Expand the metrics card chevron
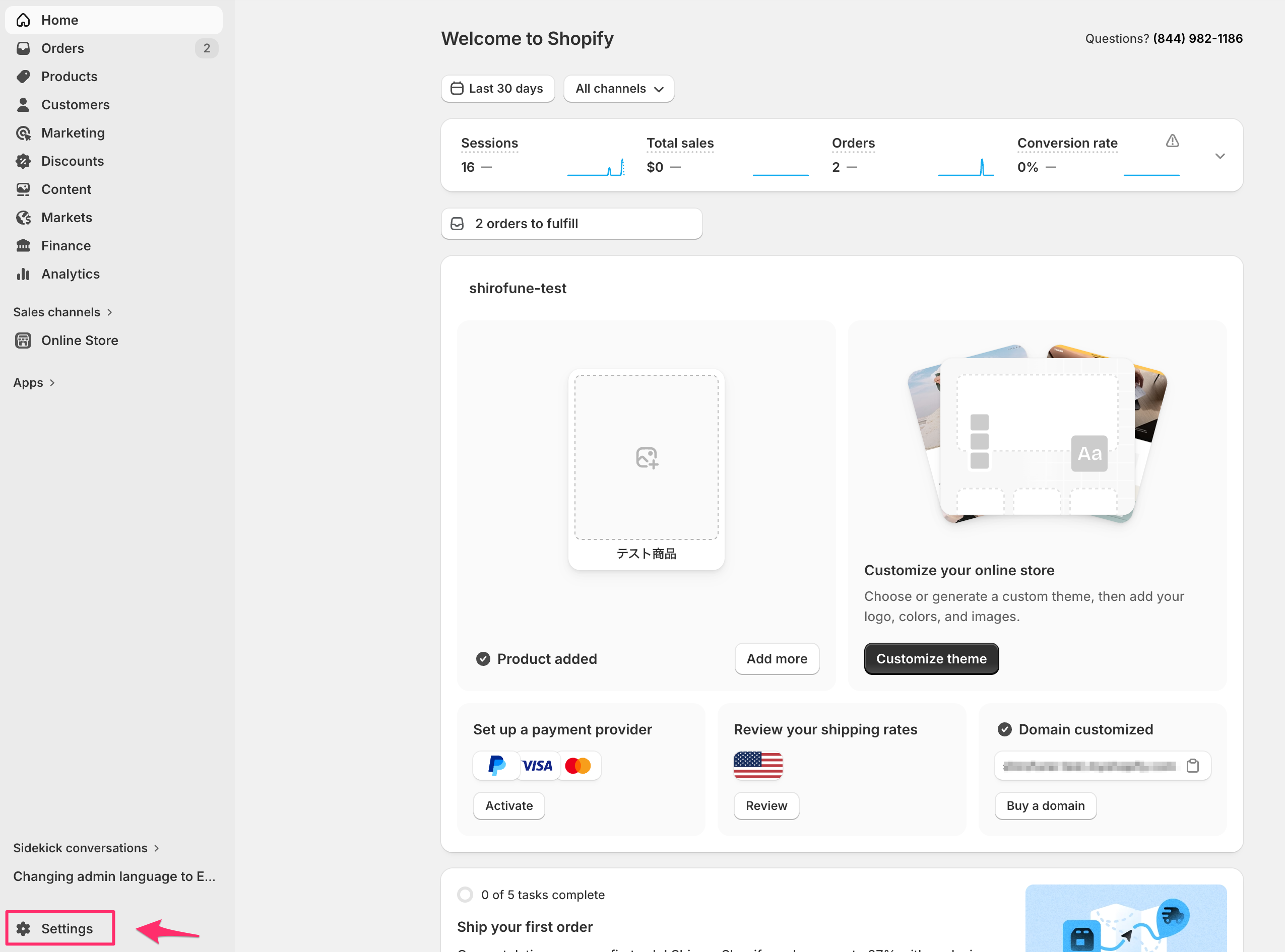Screen dimensions: 1285x952 1220,156
